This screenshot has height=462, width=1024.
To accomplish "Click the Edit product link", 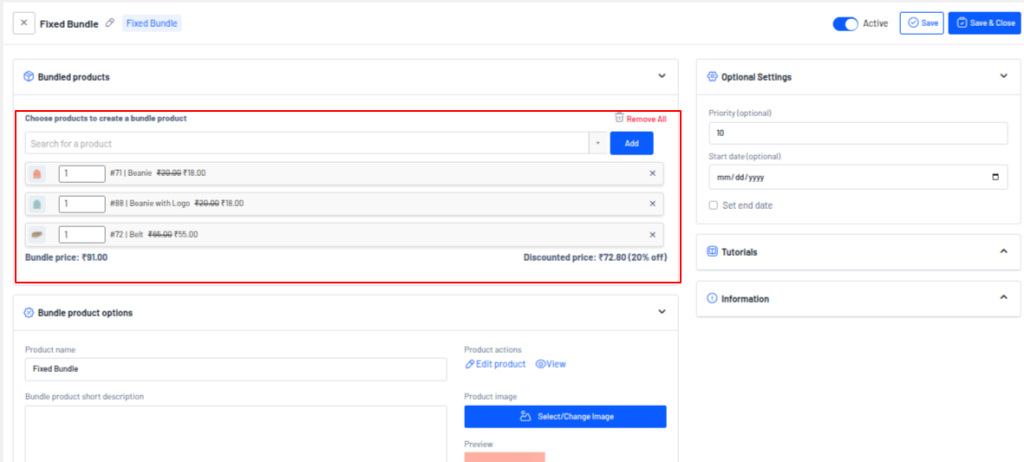I will [x=495, y=364].
